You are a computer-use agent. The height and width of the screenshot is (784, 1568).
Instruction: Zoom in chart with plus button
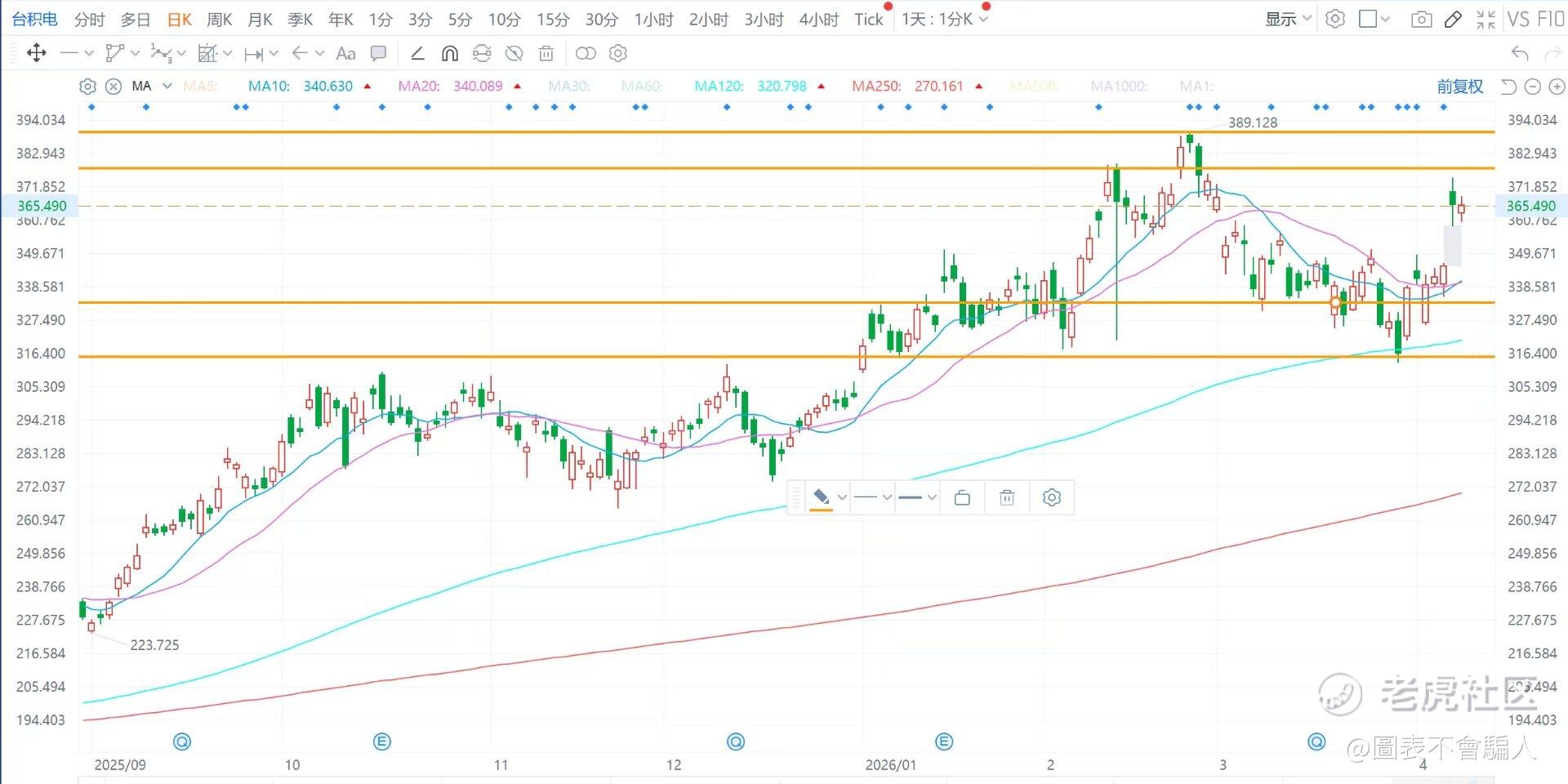[x=1557, y=87]
